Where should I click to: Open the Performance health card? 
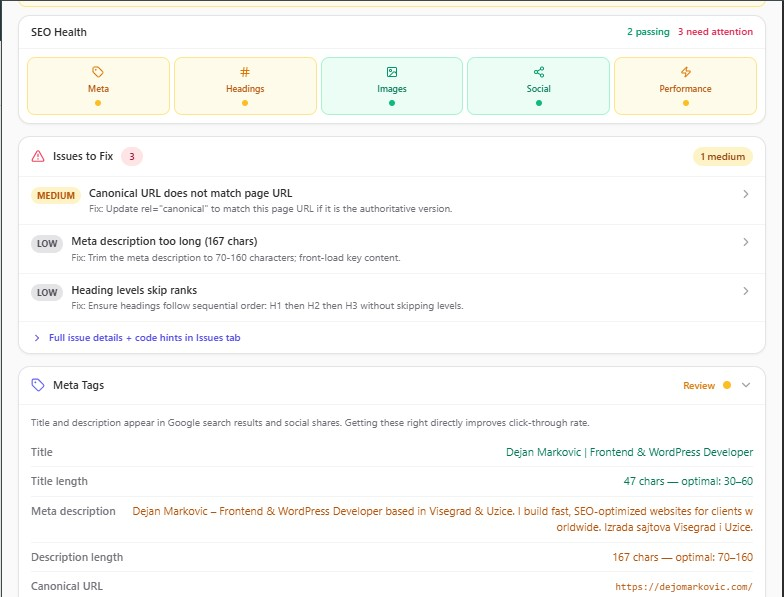pos(685,86)
